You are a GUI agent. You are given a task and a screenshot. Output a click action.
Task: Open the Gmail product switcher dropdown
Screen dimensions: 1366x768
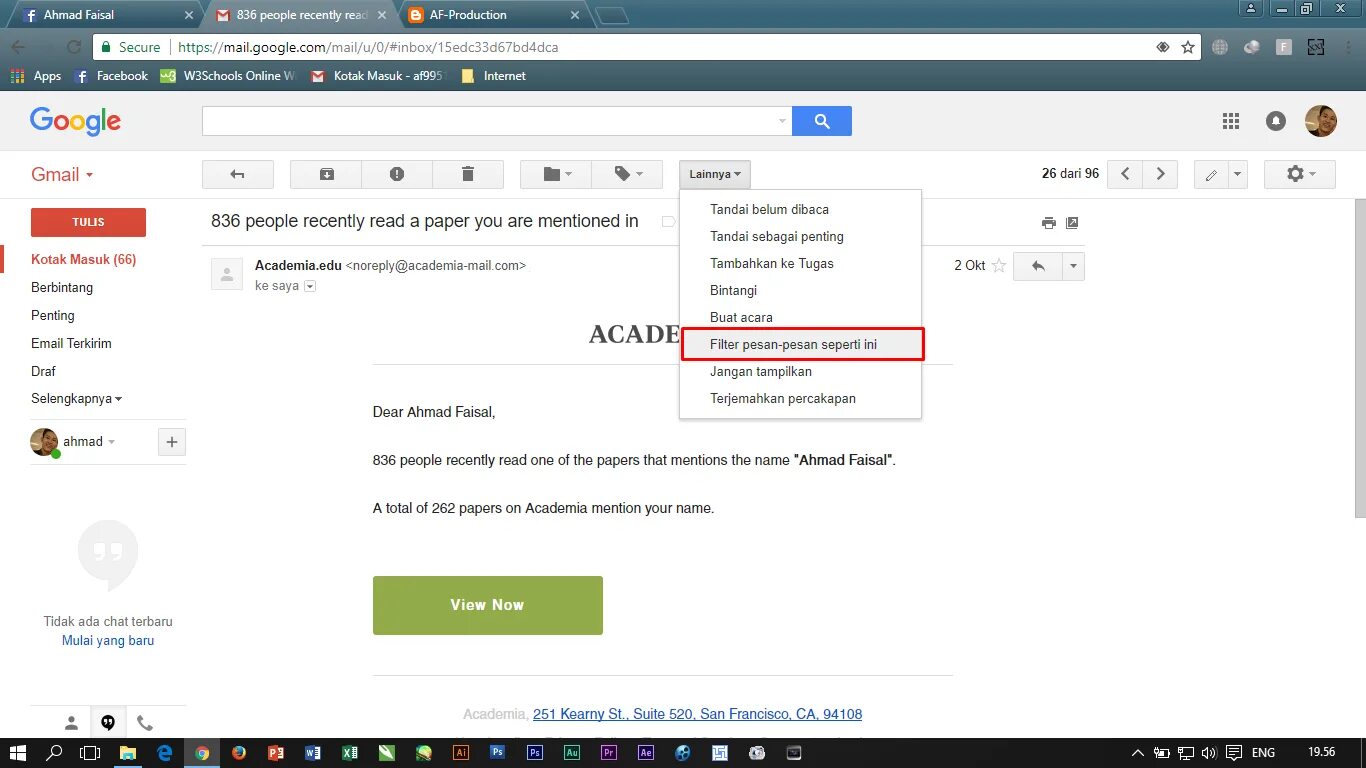click(x=62, y=174)
